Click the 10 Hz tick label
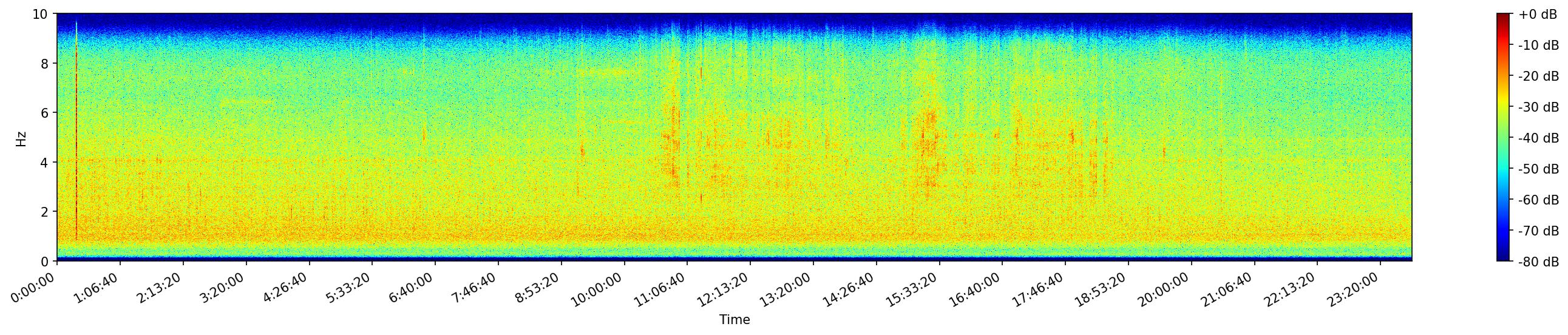Viewport: 1568px width, 335px height. (39, 14)
